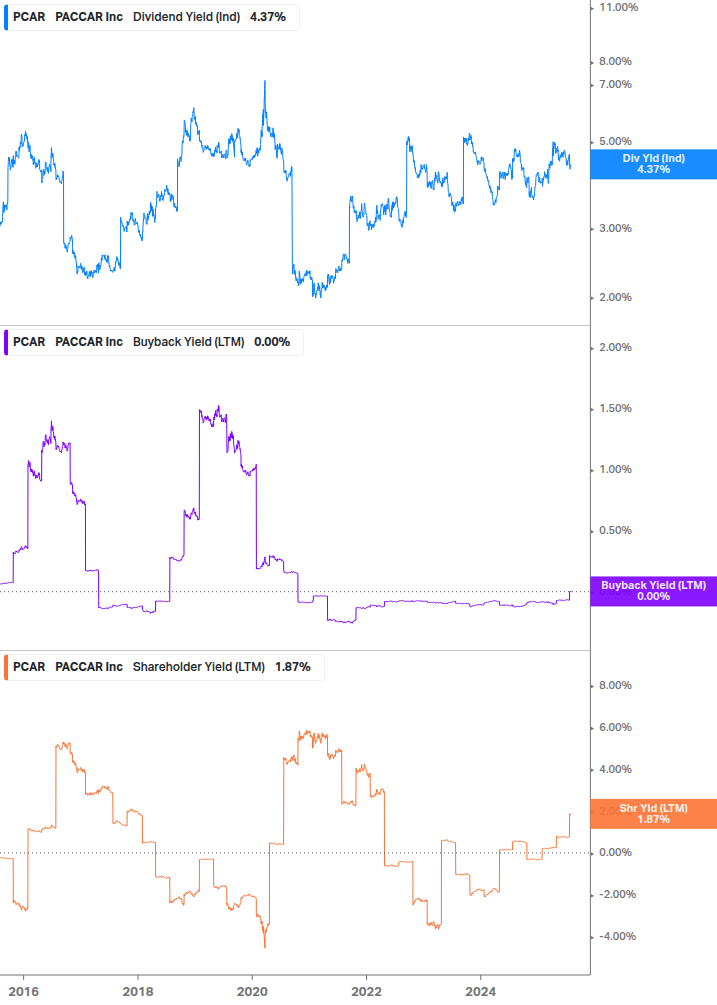This screenshot has height=1005, width=717.
Task: Click the 4.00% axis label on shareholder yield chart
Action: pos(615,769)
